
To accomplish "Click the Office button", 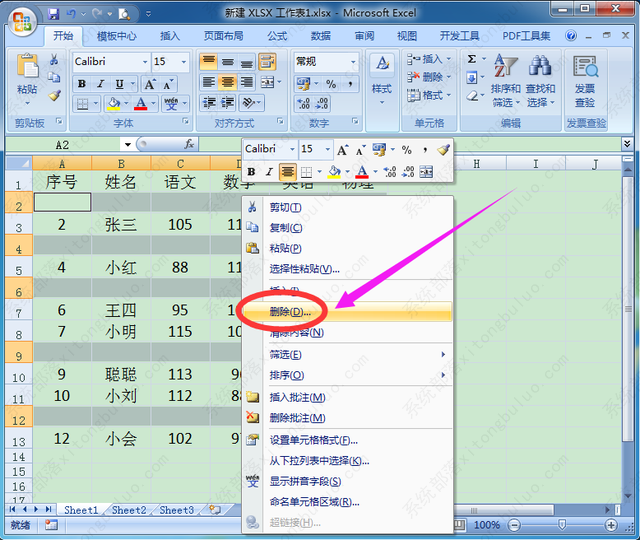I will click(x=22, y=17).
